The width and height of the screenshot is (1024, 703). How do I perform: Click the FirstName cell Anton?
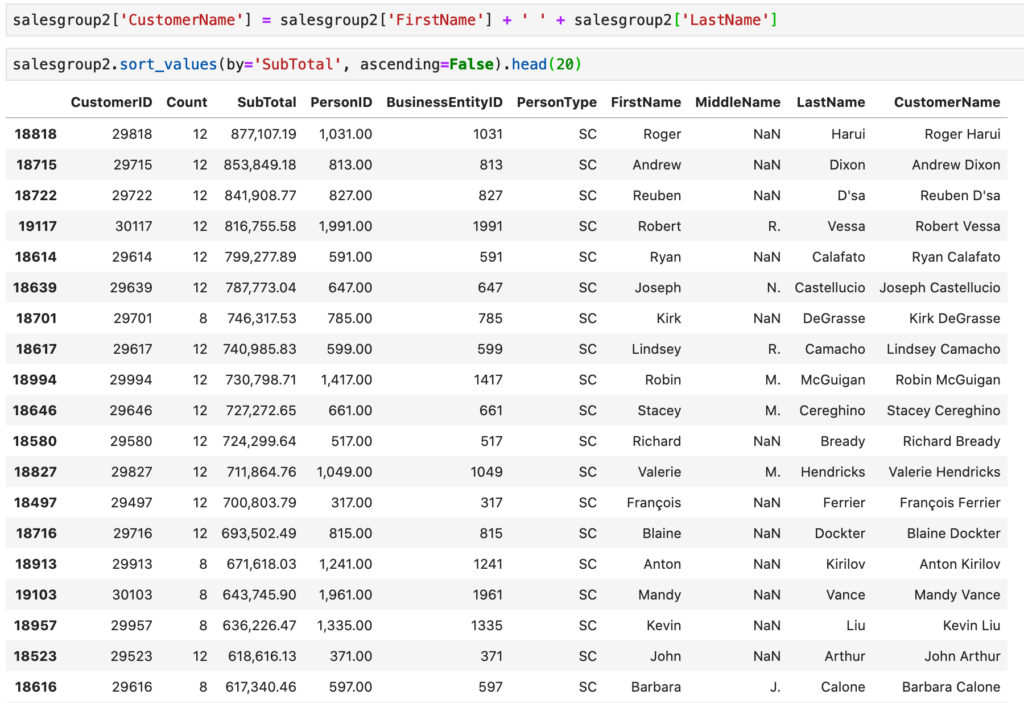click(662, 564)
